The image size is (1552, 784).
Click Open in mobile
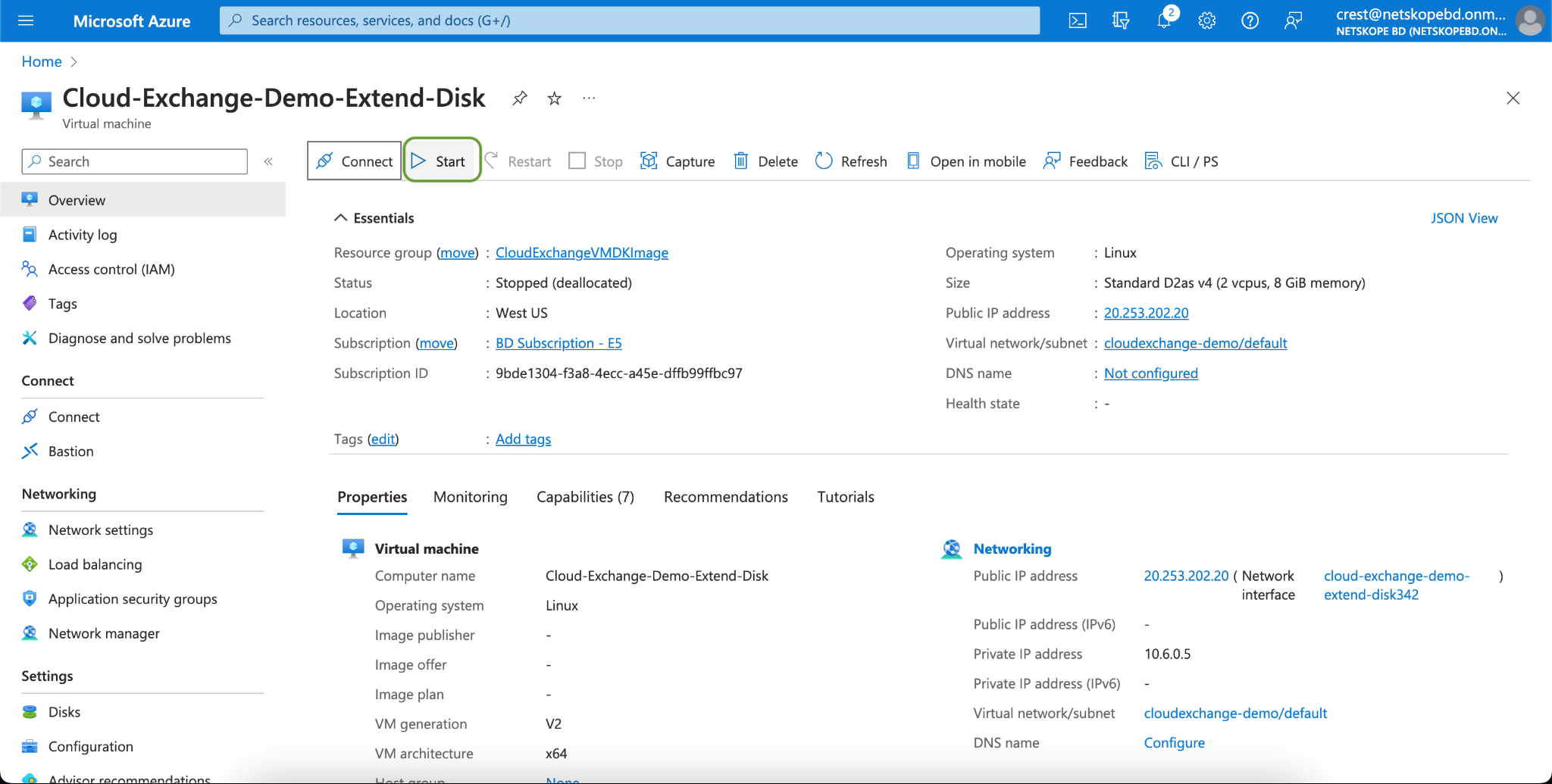click(966, 161)
